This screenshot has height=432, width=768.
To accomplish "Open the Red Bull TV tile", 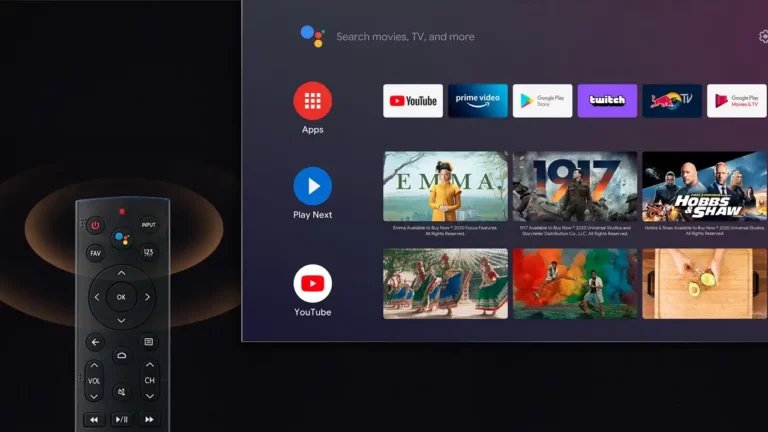I will (672, 101).
